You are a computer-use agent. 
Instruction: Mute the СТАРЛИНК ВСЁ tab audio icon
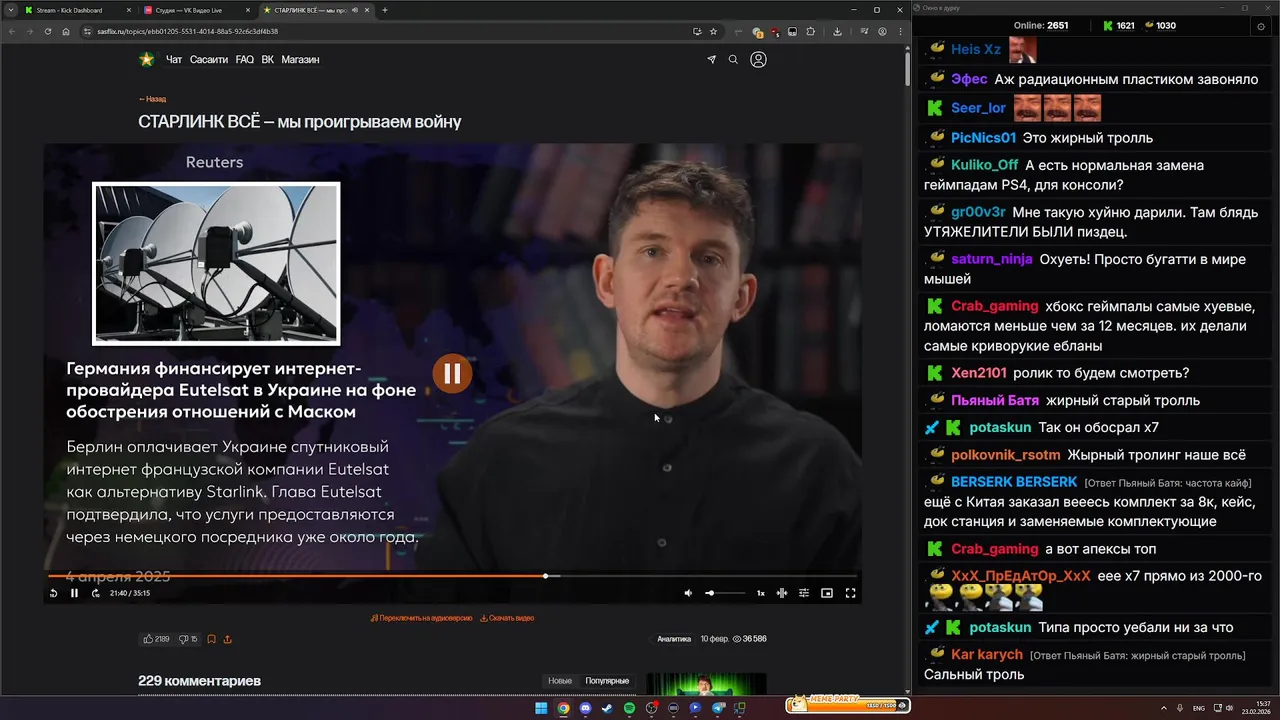[354, 10]
